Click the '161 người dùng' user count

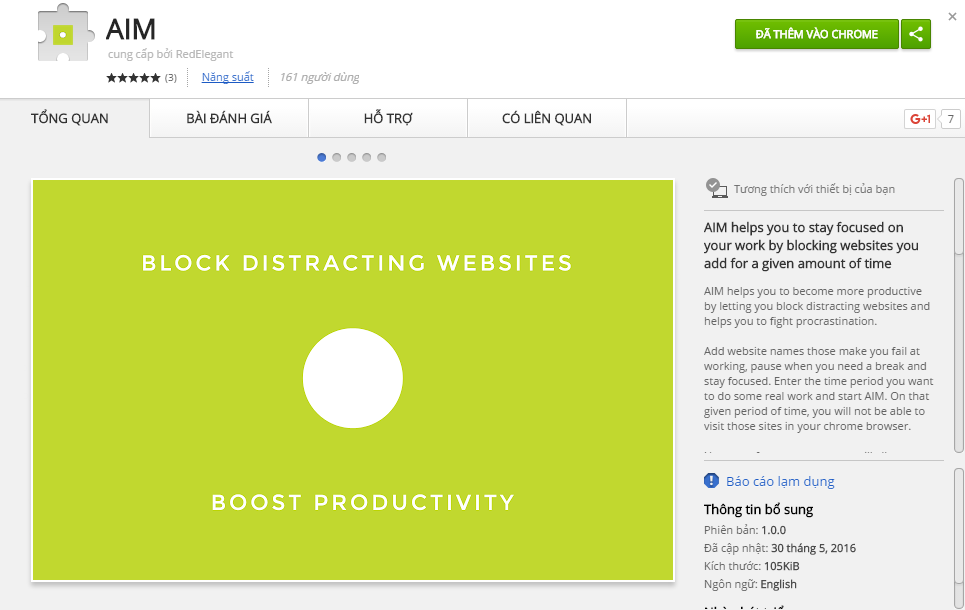click(319, 77)
